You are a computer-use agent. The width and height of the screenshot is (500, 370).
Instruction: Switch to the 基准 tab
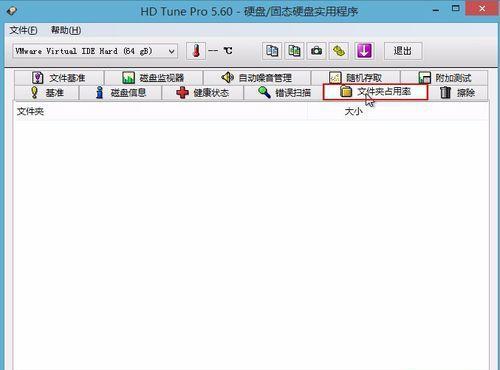[x=47, y=92]
